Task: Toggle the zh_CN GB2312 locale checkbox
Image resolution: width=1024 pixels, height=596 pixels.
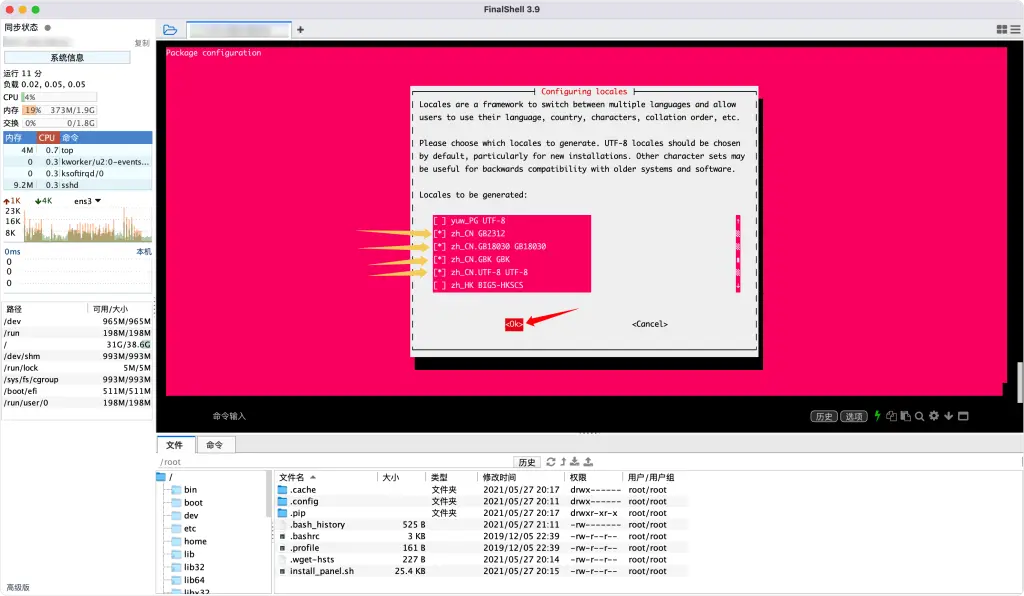Action: pyautogui.click(x=440, y=233)
